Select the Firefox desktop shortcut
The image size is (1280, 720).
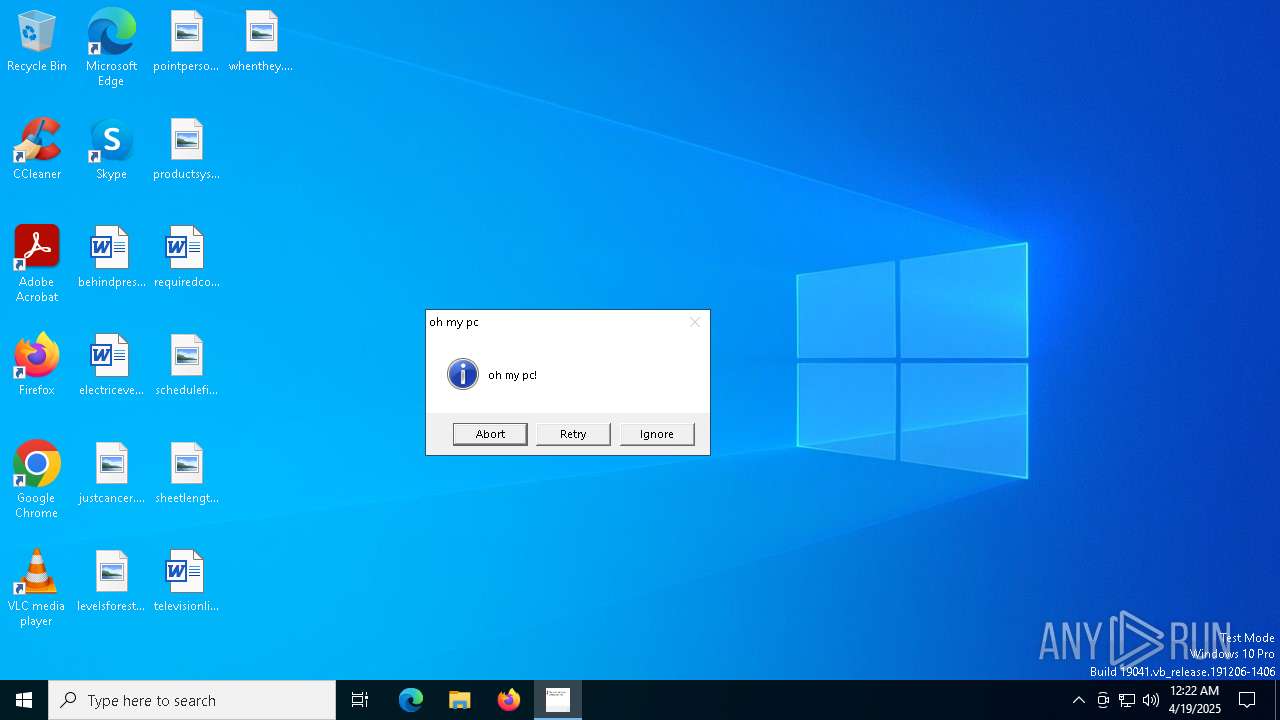pos(37,366)
